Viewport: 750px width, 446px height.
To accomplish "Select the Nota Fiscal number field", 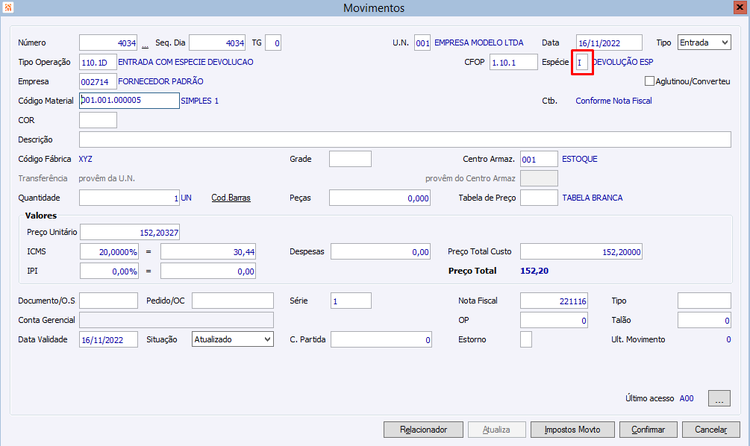I will (x=554, y=301).
